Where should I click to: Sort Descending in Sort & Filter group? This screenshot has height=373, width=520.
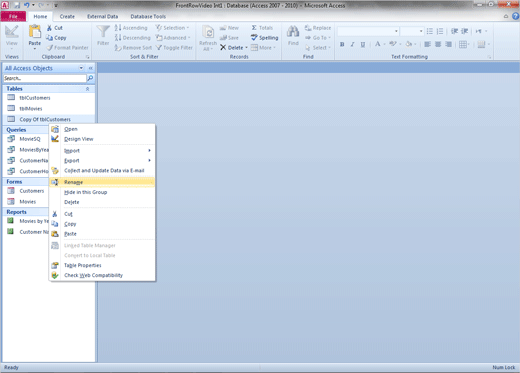tap(132, 38)
